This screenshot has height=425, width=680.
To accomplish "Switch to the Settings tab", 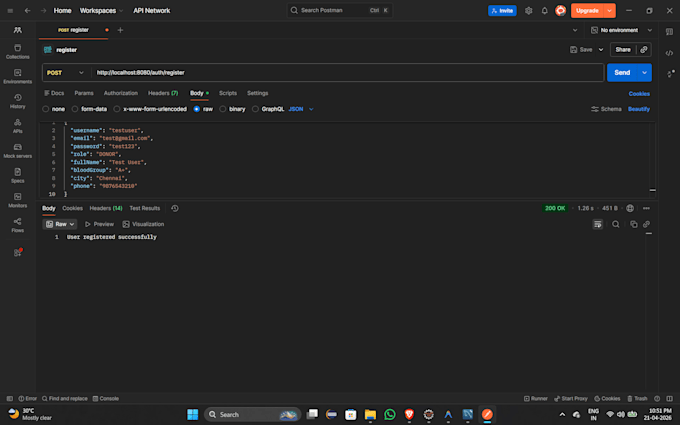I will click(x=258, y=93).
